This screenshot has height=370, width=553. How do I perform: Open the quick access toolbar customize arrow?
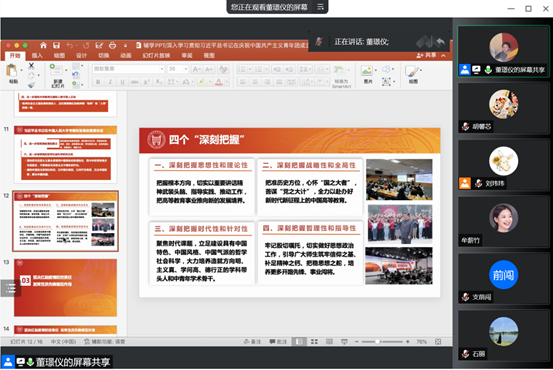point(125,46)
